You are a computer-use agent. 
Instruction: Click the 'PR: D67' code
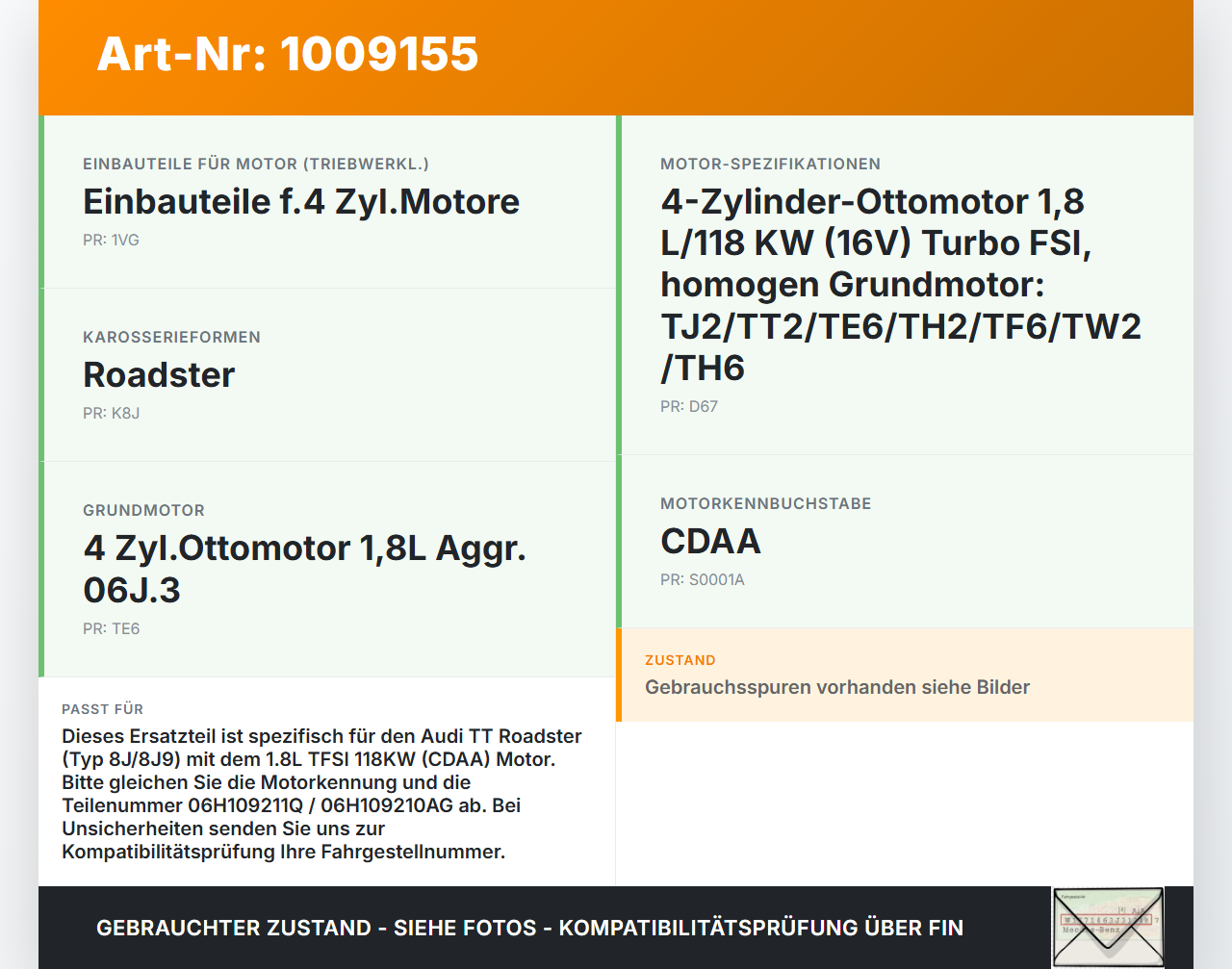point(689,406)
